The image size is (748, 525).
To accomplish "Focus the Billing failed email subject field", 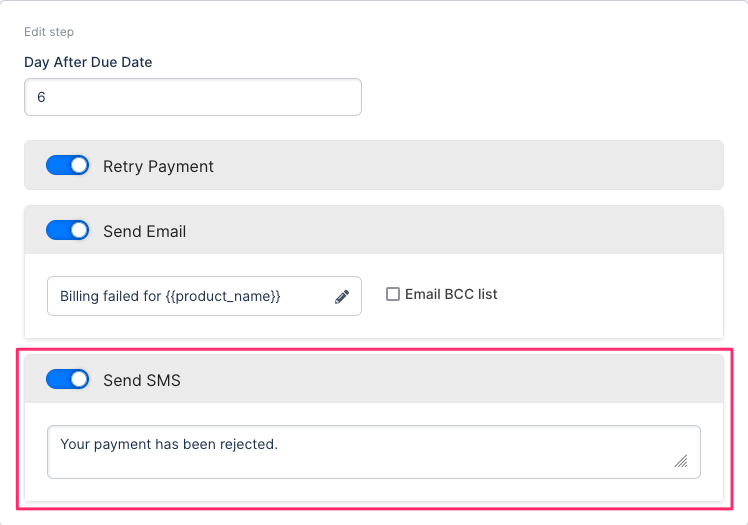I will pyautogui.click(x=190, y=296).
